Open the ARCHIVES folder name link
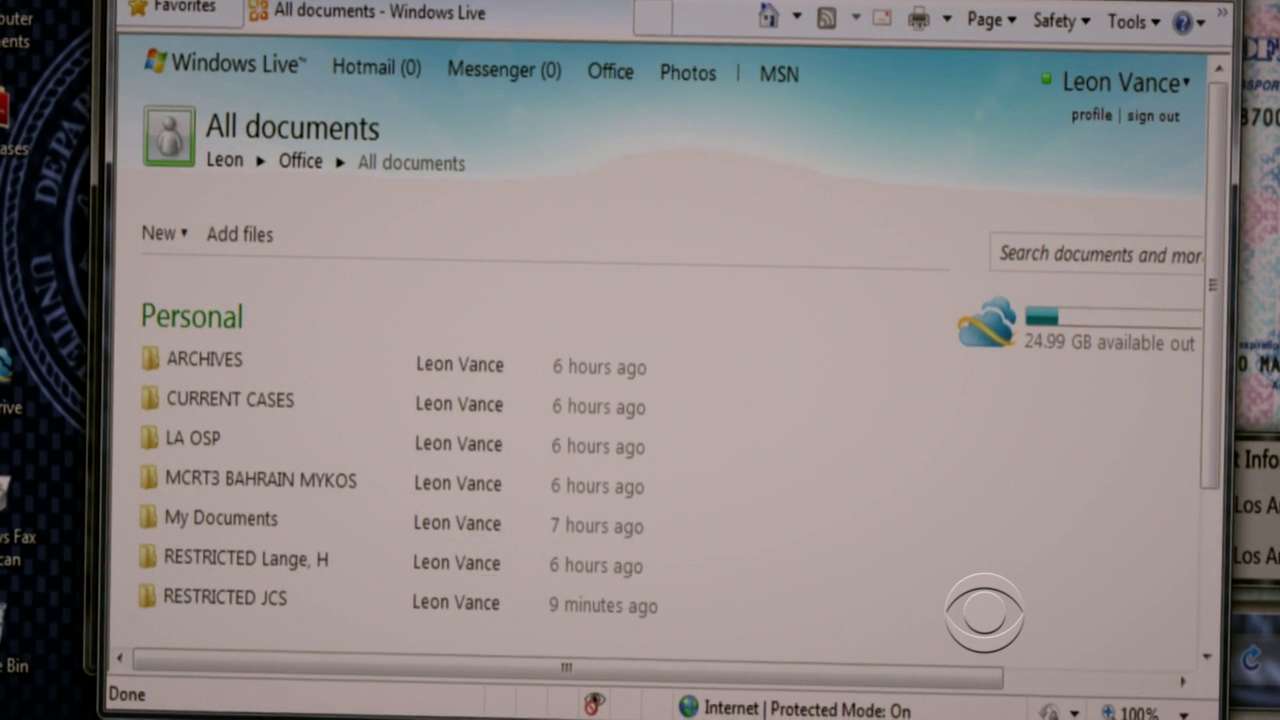Screen dimensions: 1280x720 pyautogui.click(x=204, y=359)
